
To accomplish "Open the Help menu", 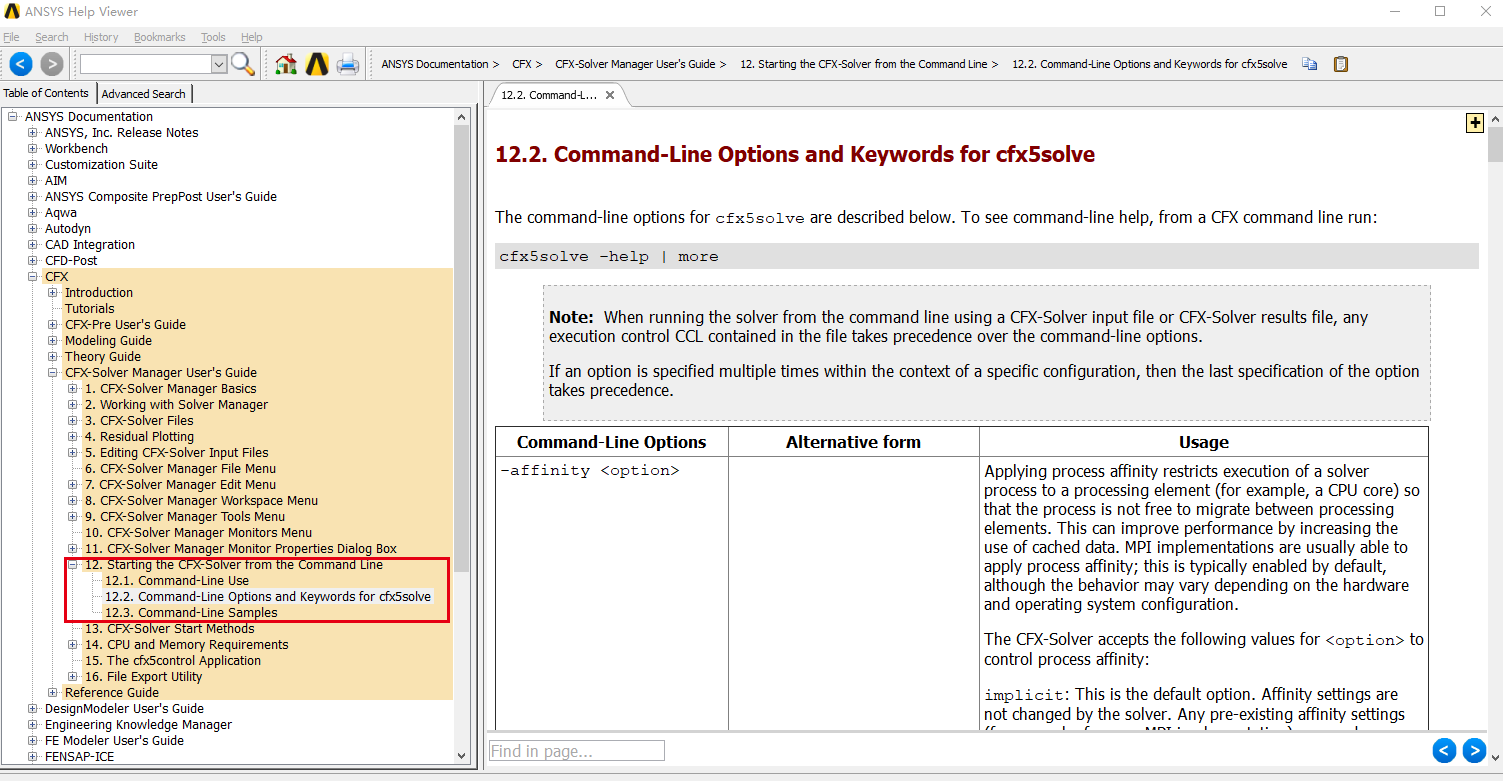I will point(252,37).
